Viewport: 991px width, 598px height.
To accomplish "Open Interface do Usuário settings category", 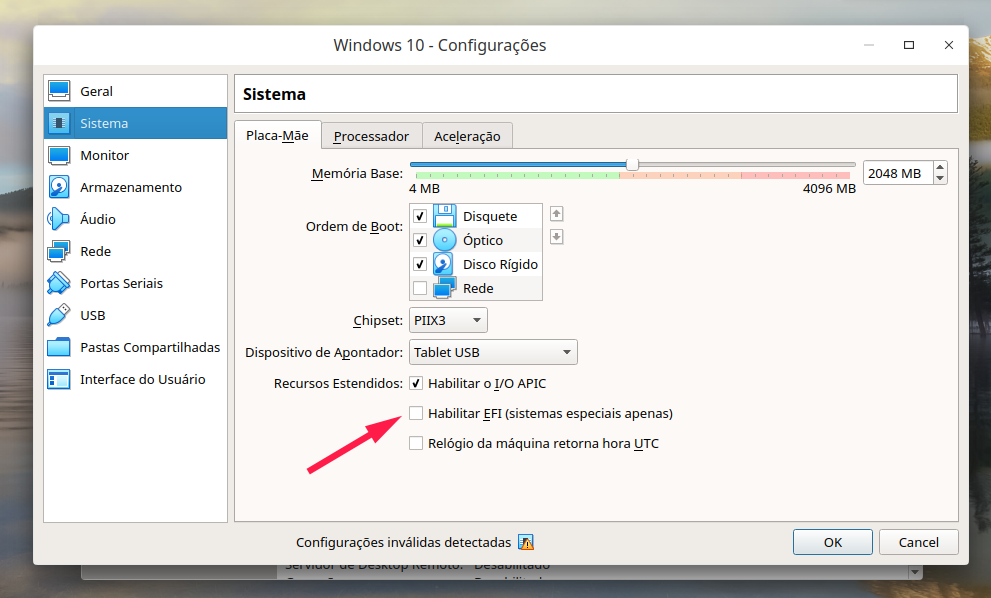I will click(x=135, y=379).
